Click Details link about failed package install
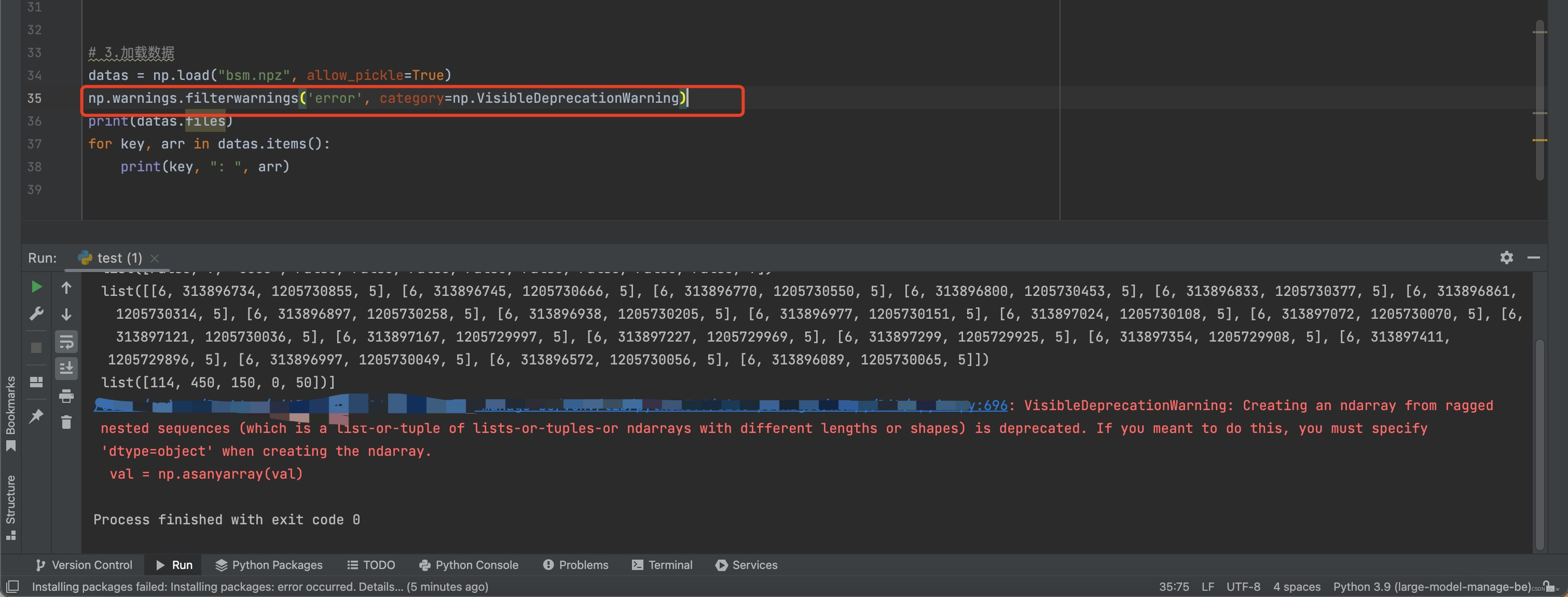 381,587
